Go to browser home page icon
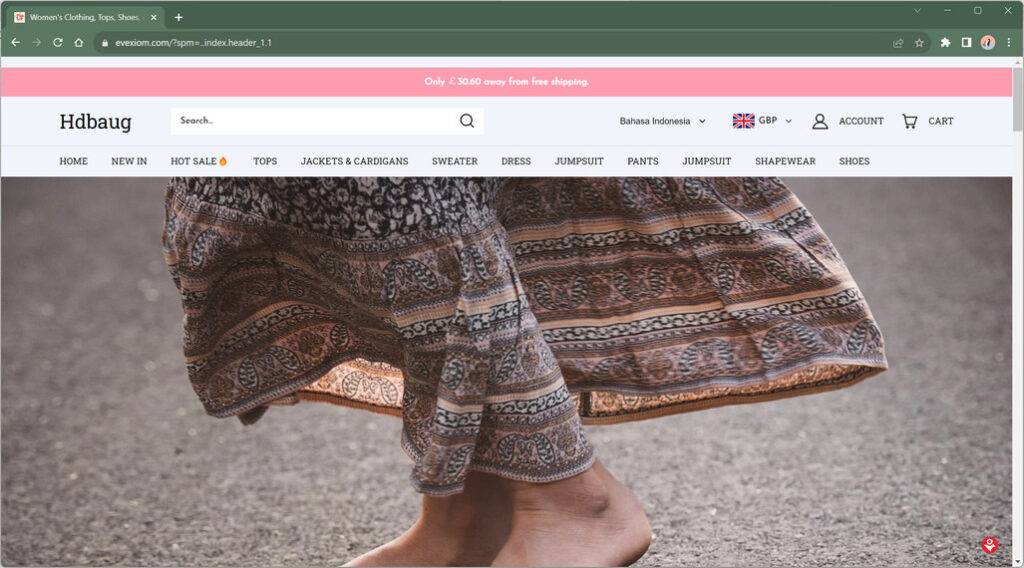The width and height of the screenshot is (1024, 568). click(79, 42)
